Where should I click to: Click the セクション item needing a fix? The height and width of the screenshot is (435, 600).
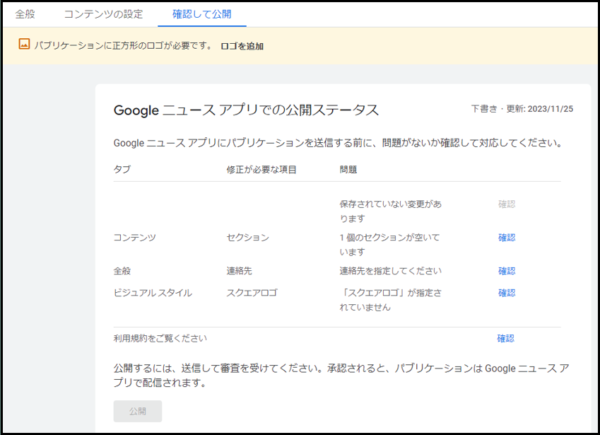248,238
